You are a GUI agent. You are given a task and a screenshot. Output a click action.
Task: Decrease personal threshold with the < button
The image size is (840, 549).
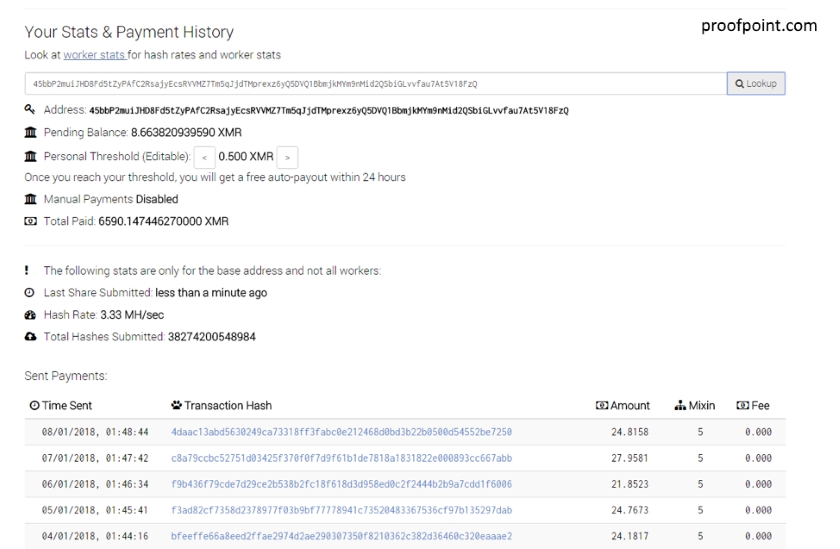click(204, 157)
